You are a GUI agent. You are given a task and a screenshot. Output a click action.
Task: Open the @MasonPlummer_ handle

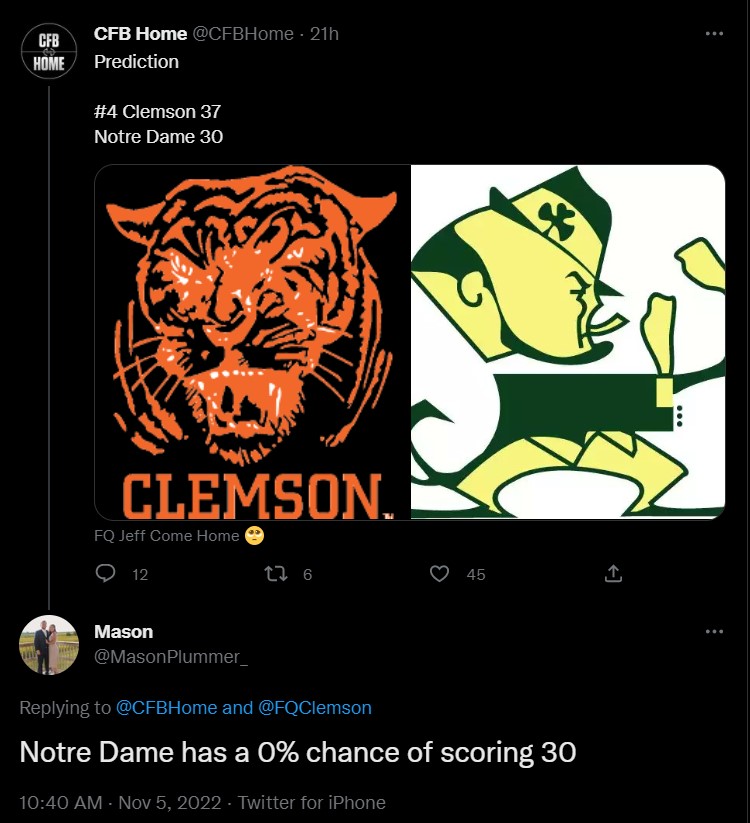click(x=171, y=656)
